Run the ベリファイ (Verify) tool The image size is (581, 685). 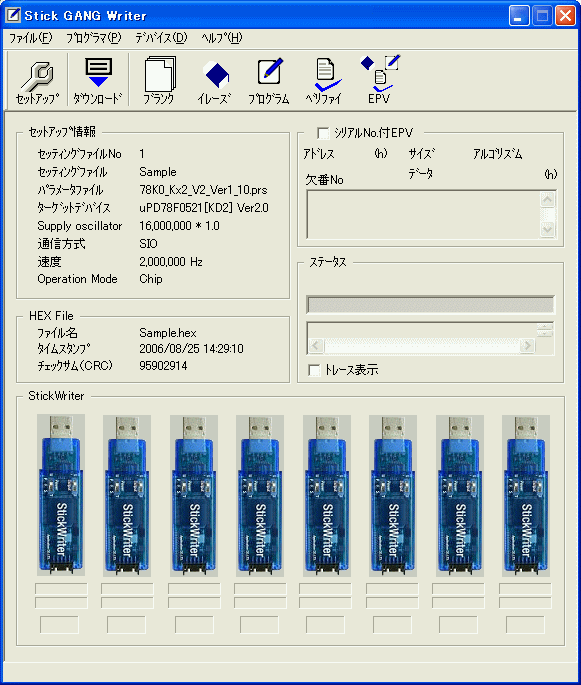click(324, 81)
